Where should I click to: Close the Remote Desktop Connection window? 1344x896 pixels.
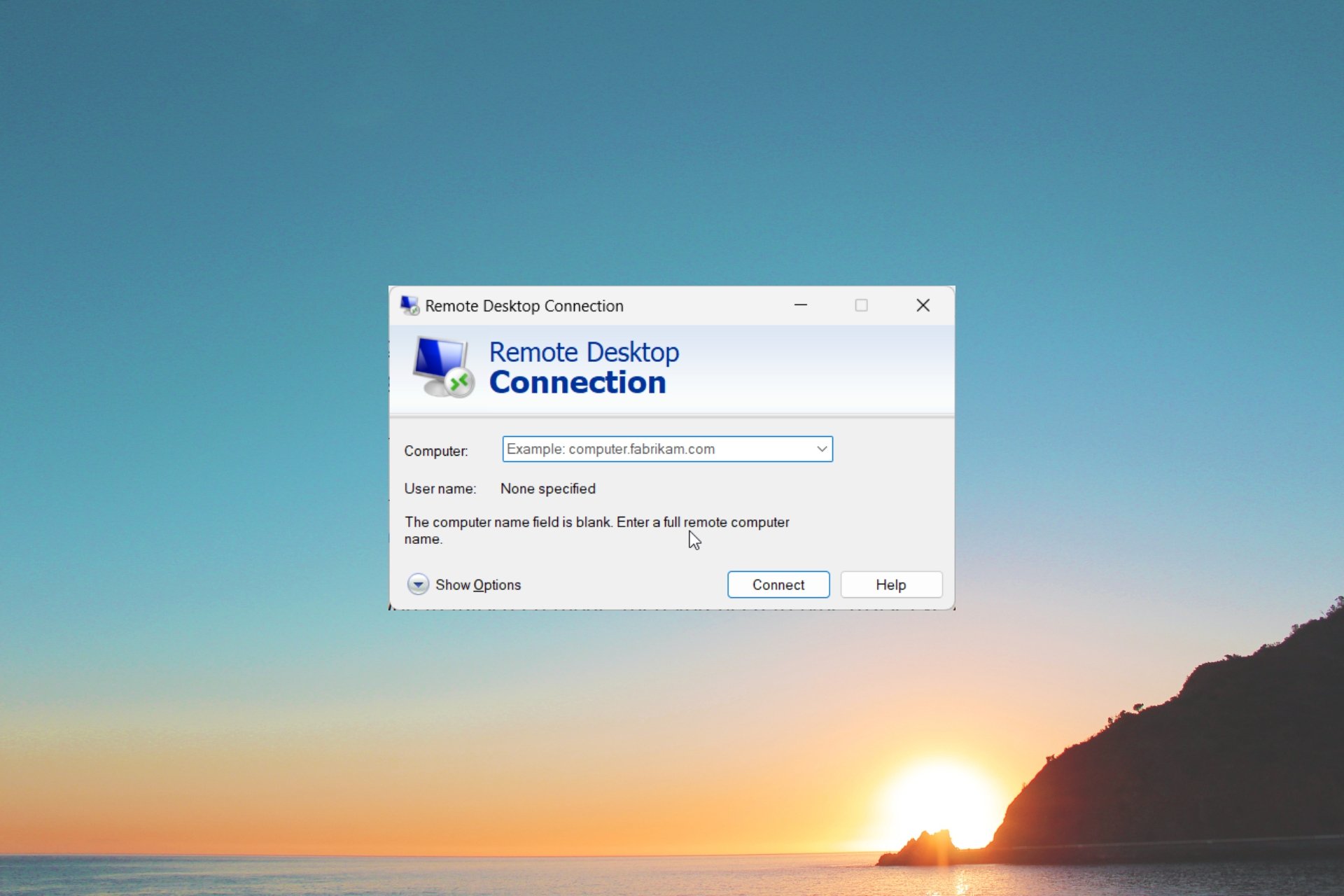pos(923,305)
